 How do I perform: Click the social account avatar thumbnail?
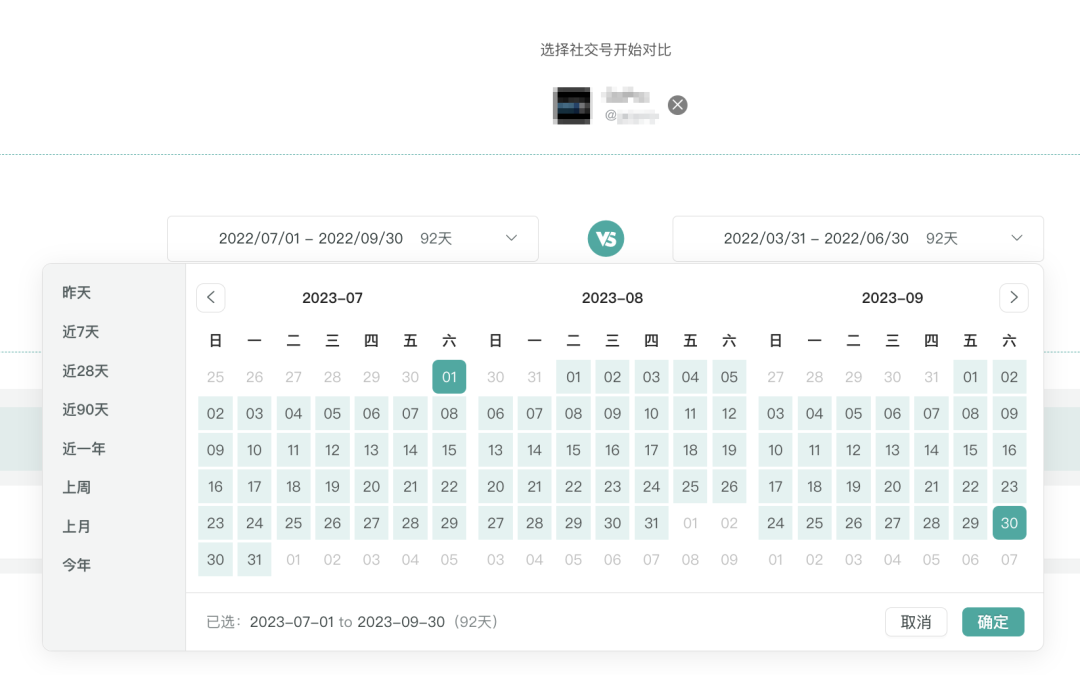pyautogui.click(x=571, y=105)
